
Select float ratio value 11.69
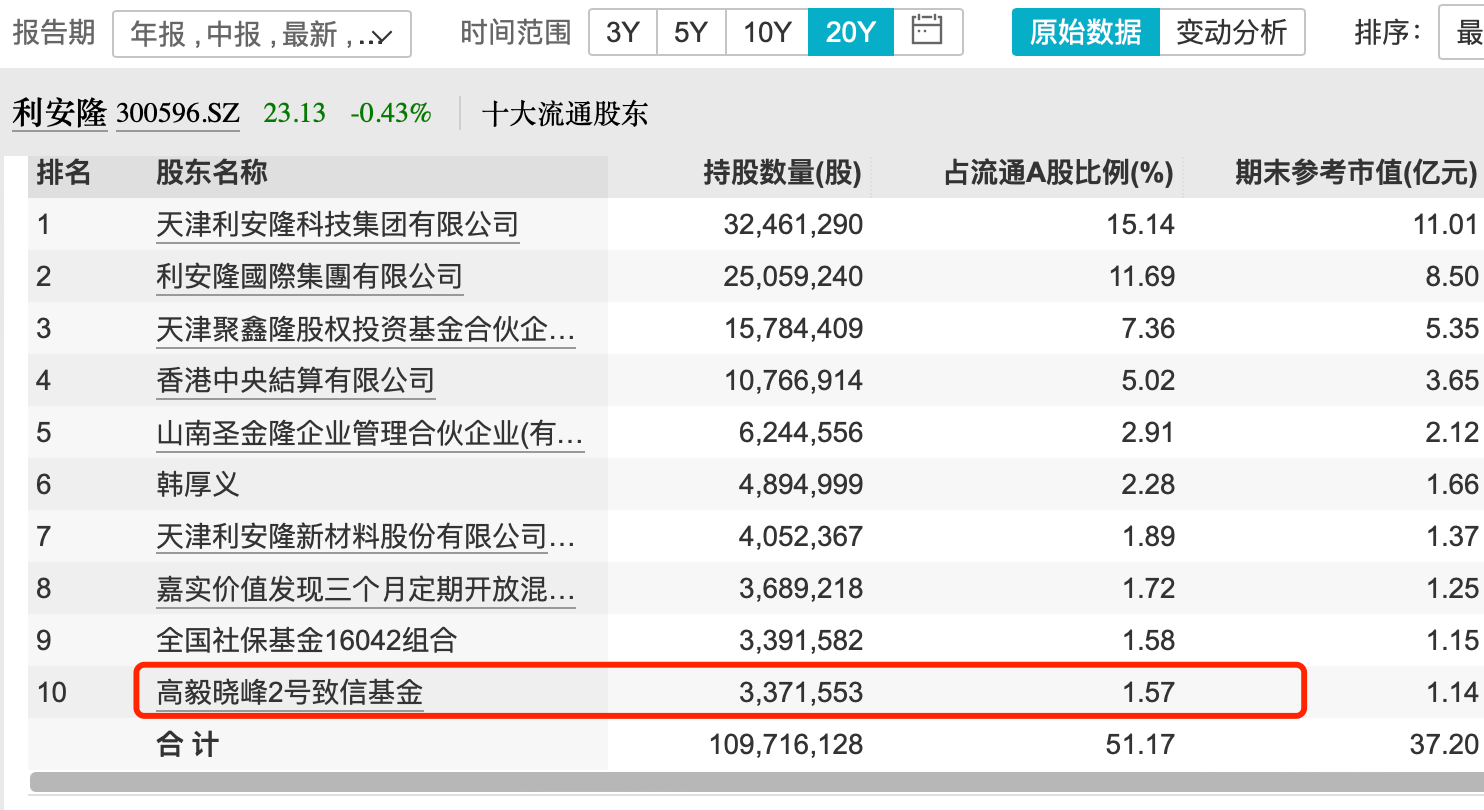[1142, 276]
